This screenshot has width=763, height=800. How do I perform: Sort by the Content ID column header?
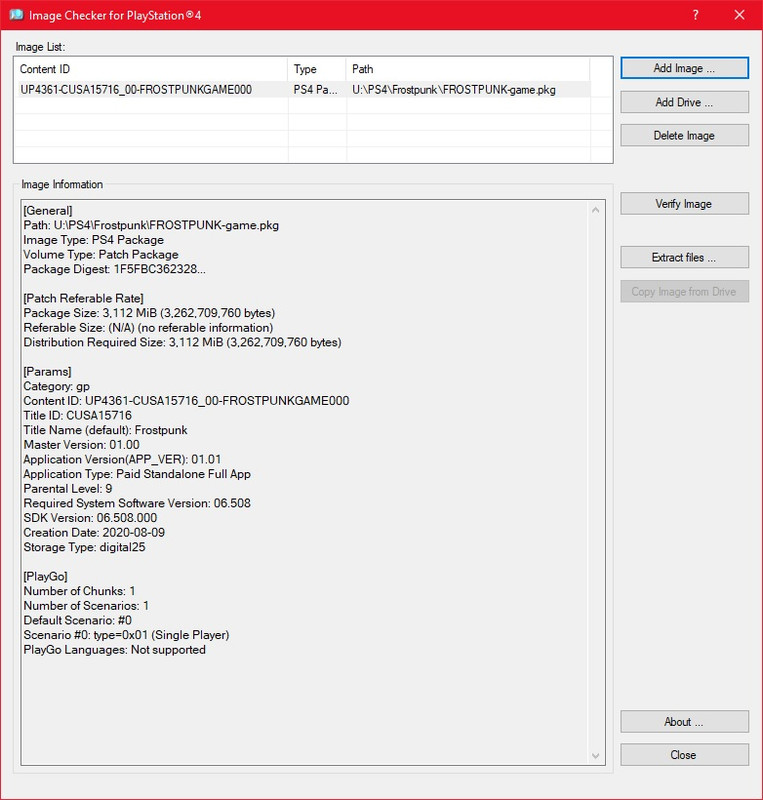point(151,69)
